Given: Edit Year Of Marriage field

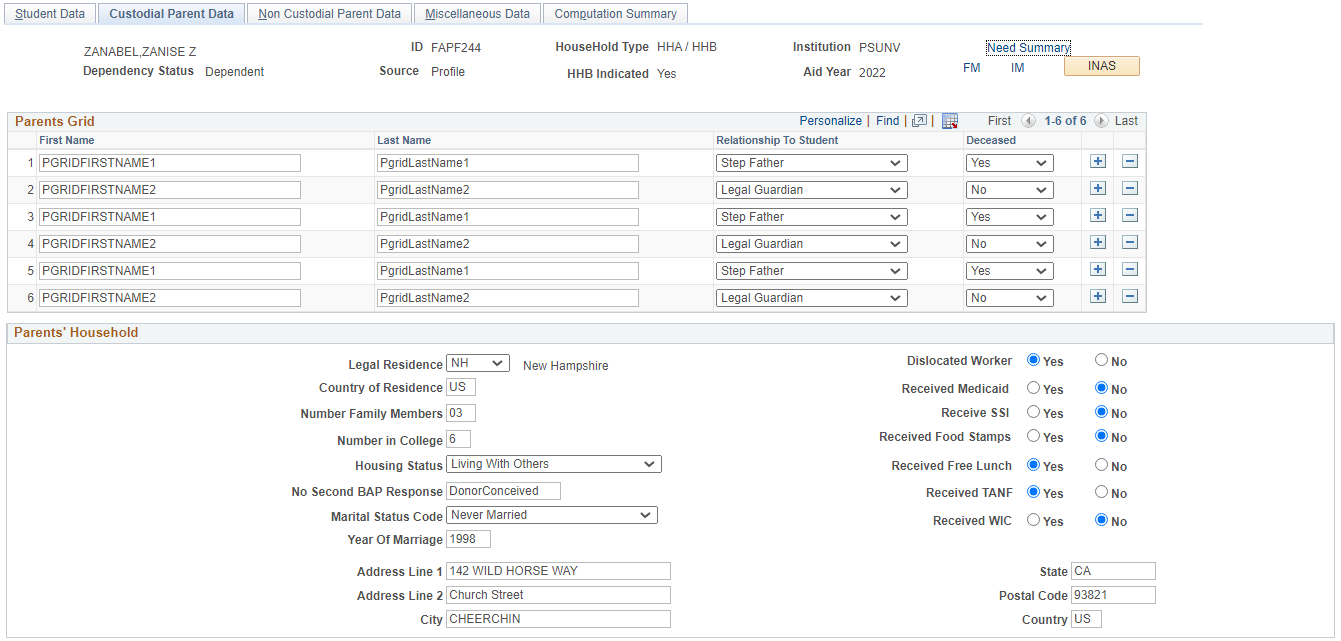Looking at the screenshot, I should (x=468, y=539).
